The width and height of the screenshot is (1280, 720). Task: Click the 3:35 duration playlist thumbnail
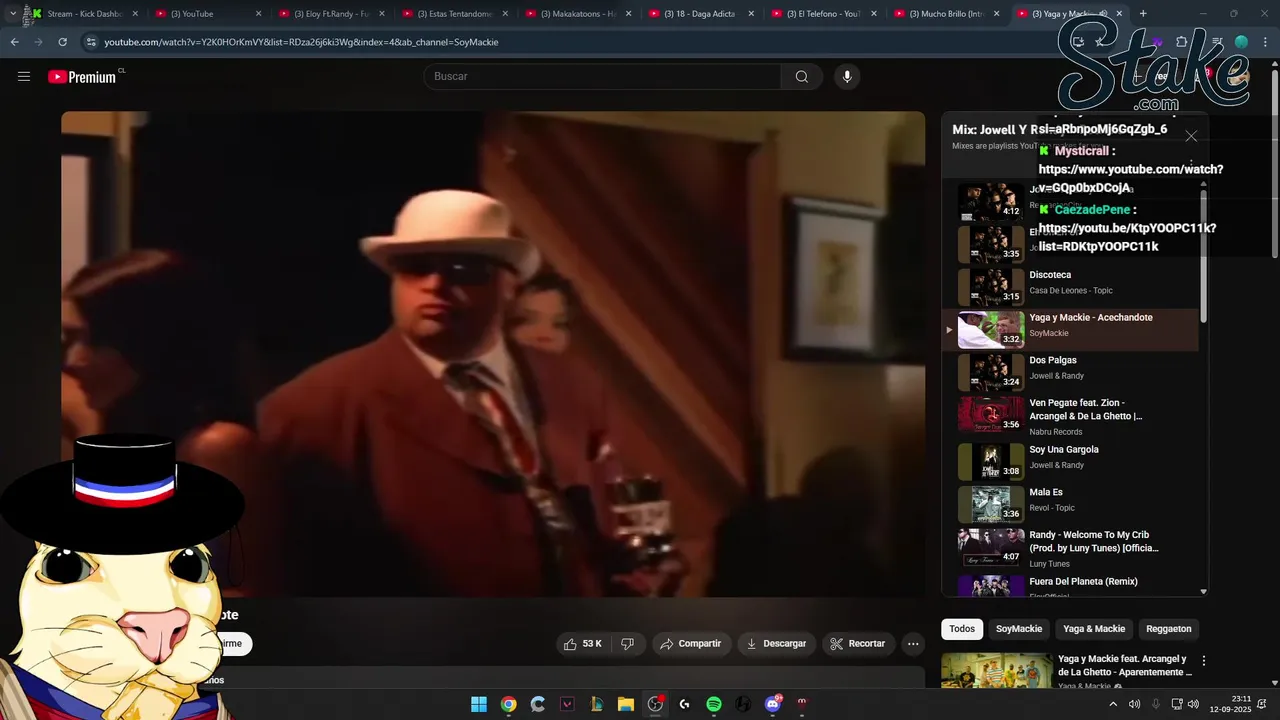991,244
